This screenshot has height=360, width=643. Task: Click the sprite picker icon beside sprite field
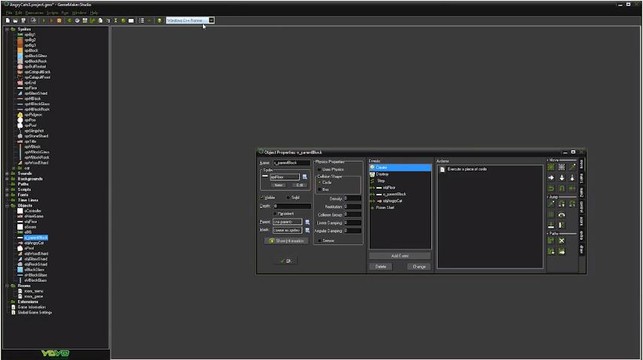pos(305,177)
